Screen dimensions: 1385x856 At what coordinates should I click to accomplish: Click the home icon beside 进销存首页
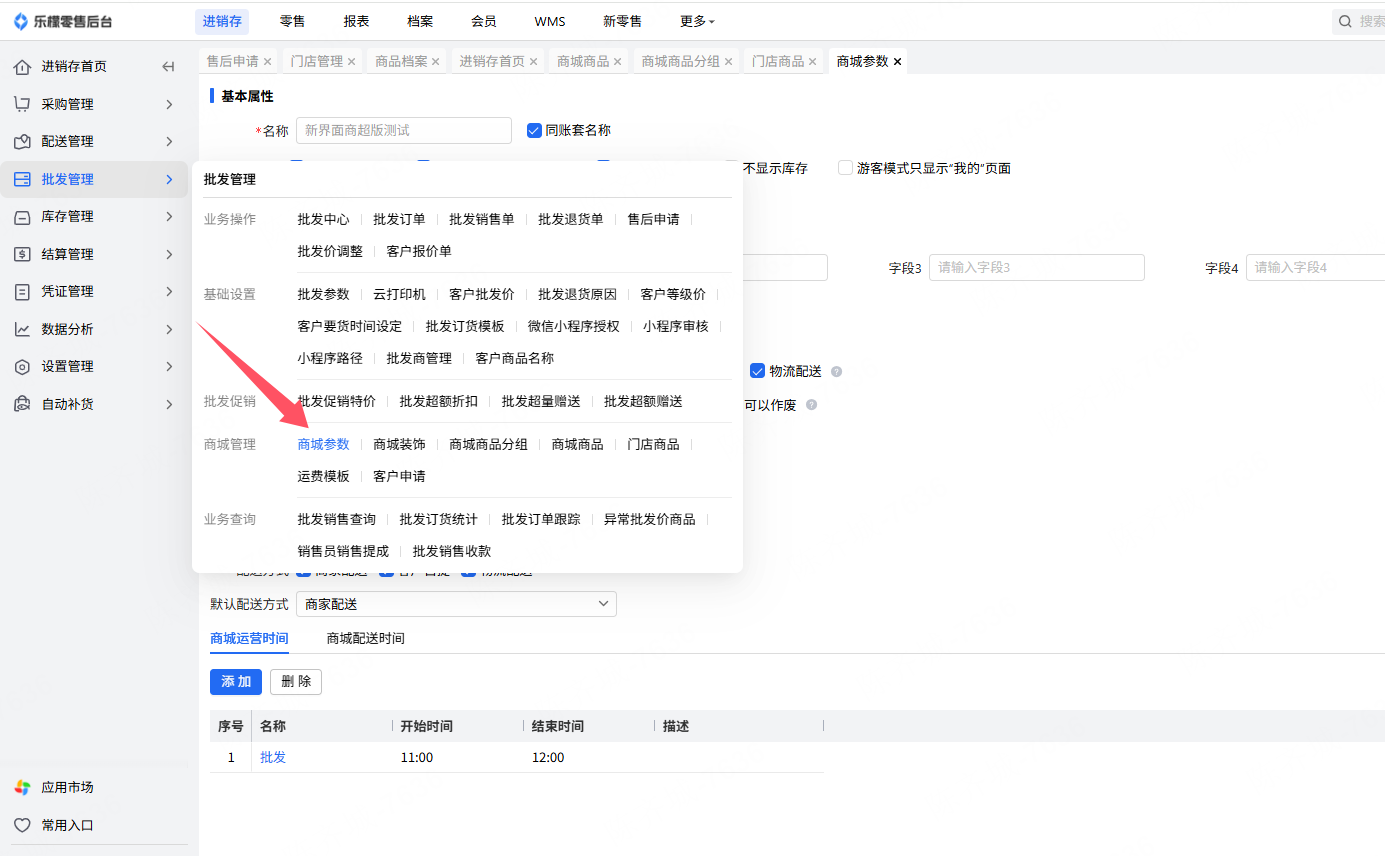pos(22,67)
